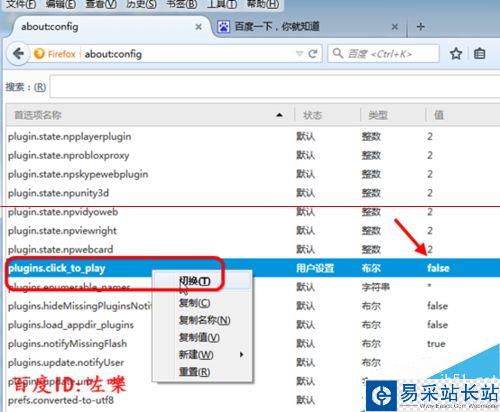Click the reload icon in the address bar
Screen dimensions: 500x412
[x=312, y=54]
